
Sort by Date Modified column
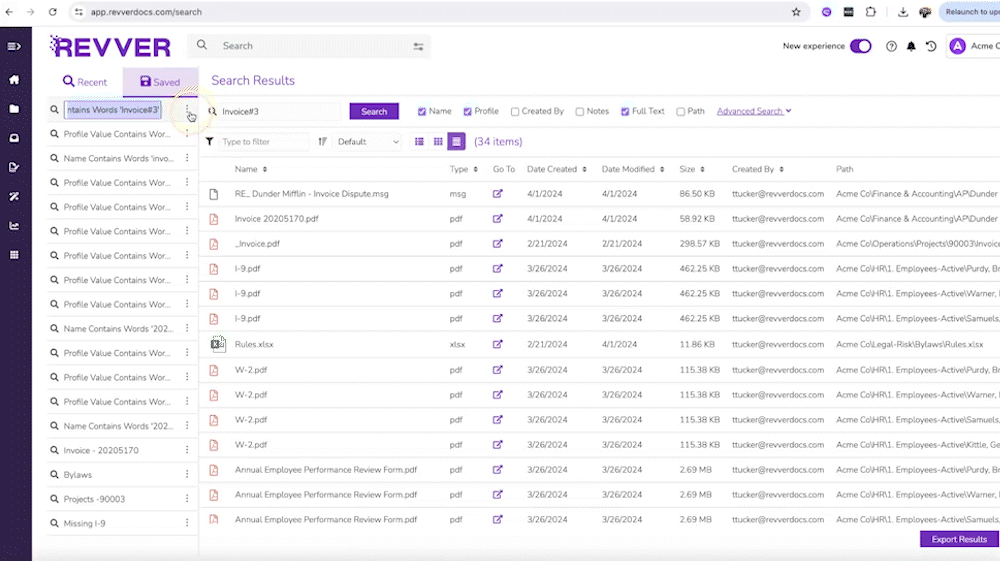[633, 169]
